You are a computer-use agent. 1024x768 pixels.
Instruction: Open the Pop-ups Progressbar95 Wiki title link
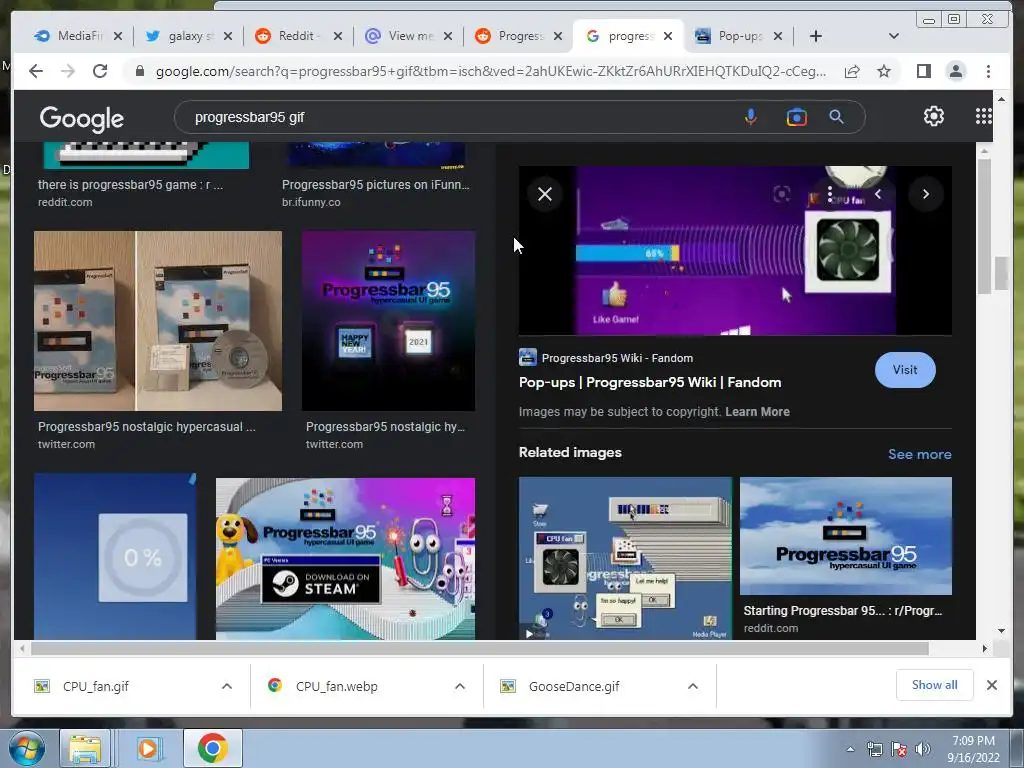[x=650, y=382]
